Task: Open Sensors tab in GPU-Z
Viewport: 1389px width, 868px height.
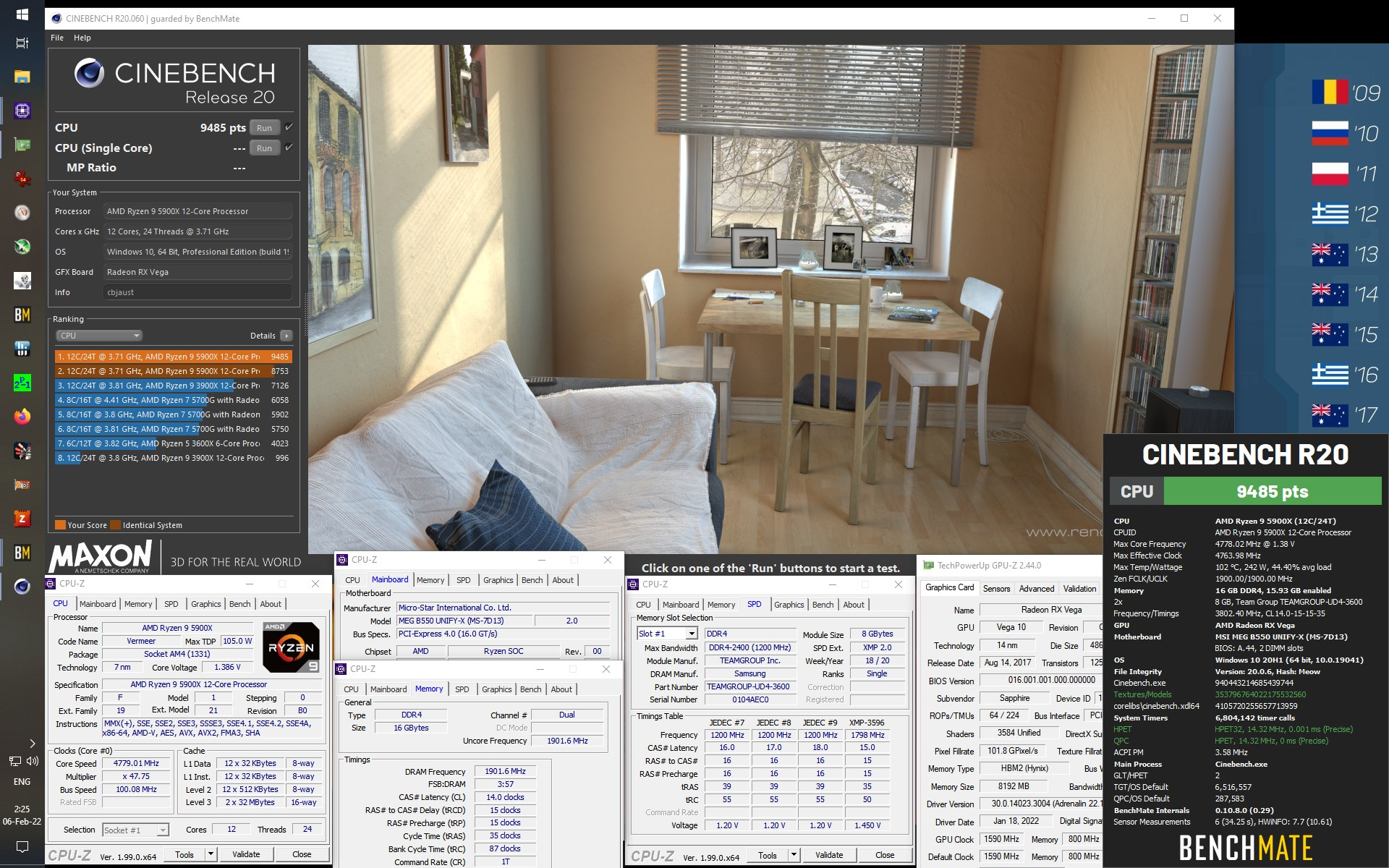Action: click(996, 589)
